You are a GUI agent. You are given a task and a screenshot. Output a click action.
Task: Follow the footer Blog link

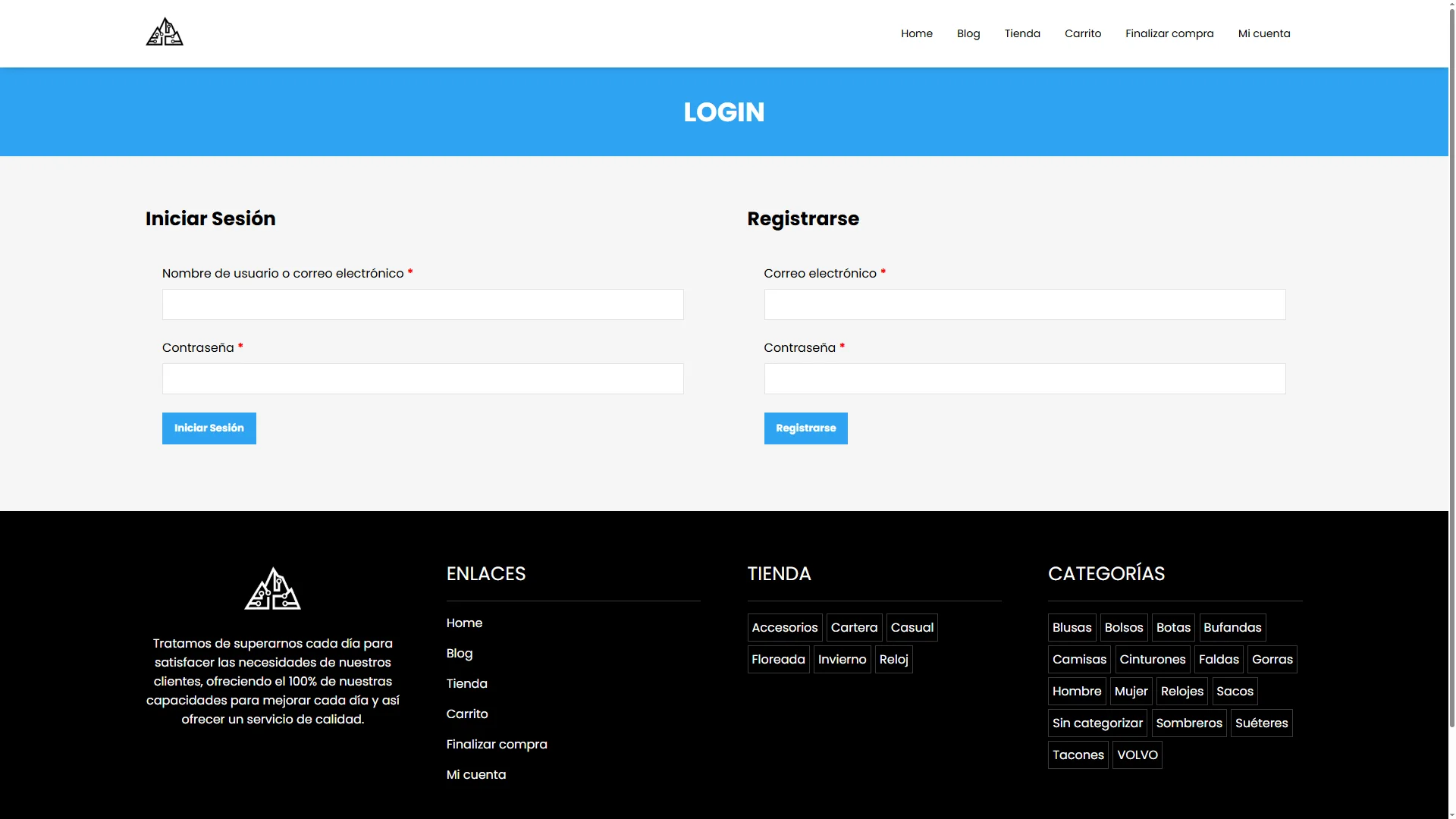point(460,653)
